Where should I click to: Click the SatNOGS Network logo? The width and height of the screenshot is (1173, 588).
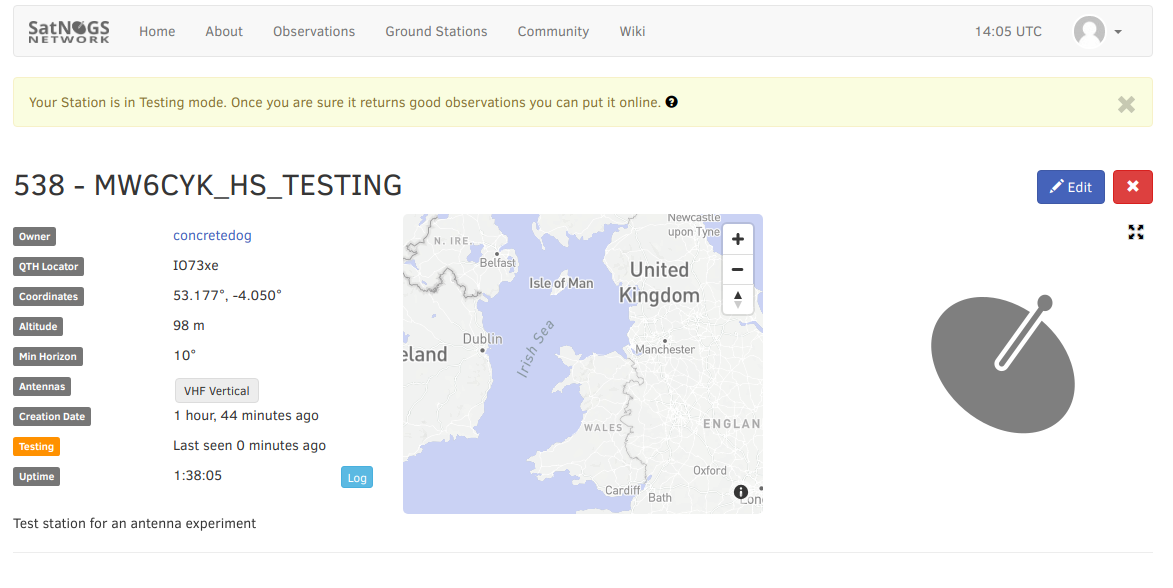click(x=69, y=31)
